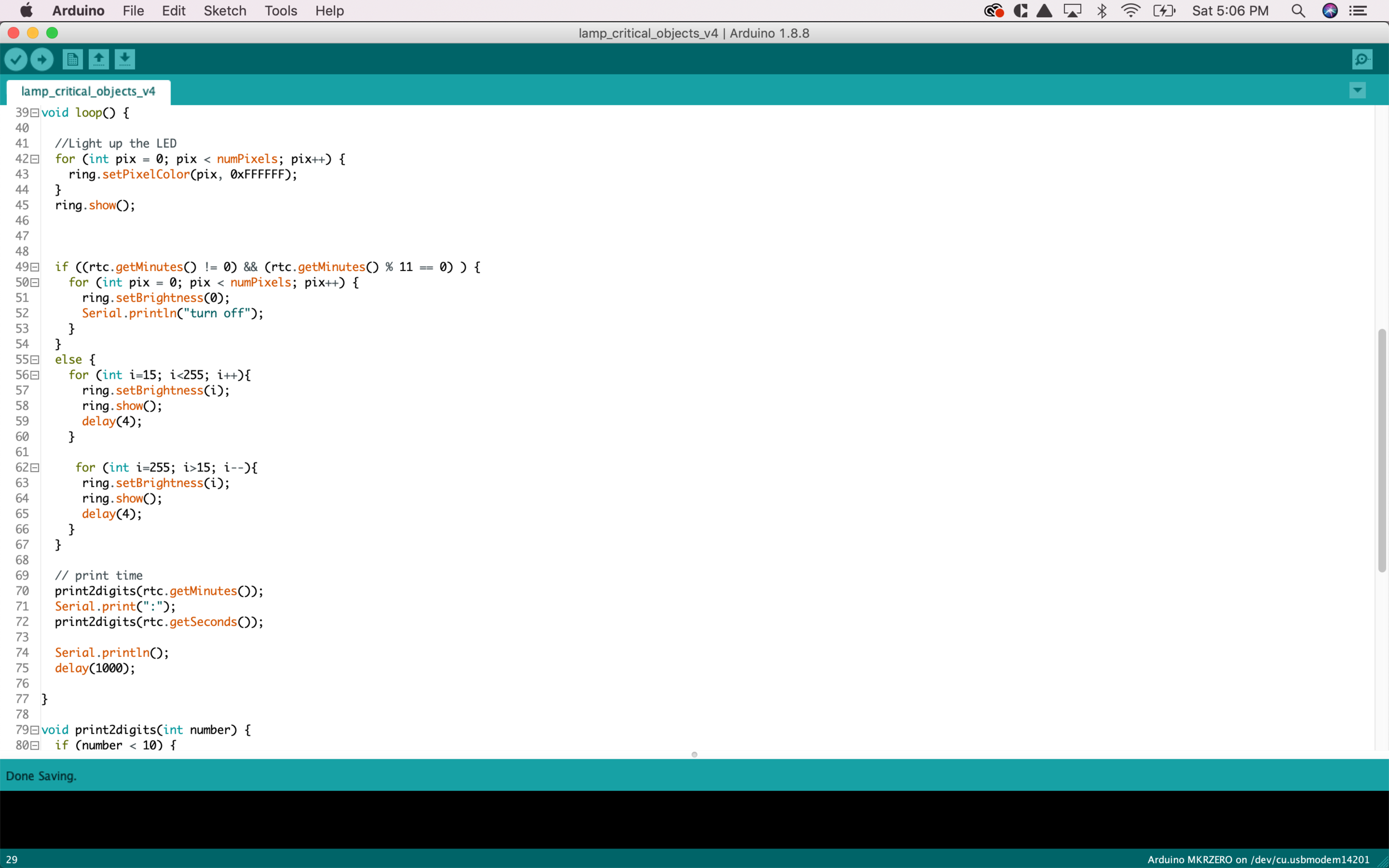This screenshot has height=868, width=1389.
Task: Open the Arduino application menu
Action: (78, 11)
